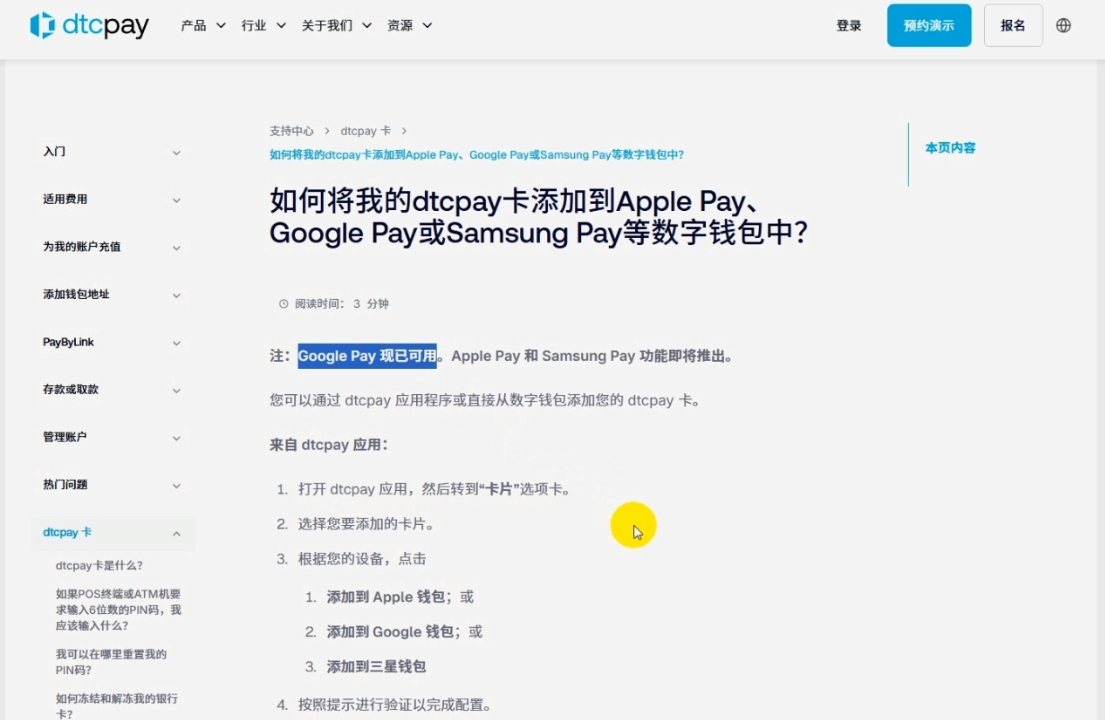Screen dimensions: 1105x720
Task: Open the 冻结和解冻我的银行卡 article
Action: (x=116, y=706)
